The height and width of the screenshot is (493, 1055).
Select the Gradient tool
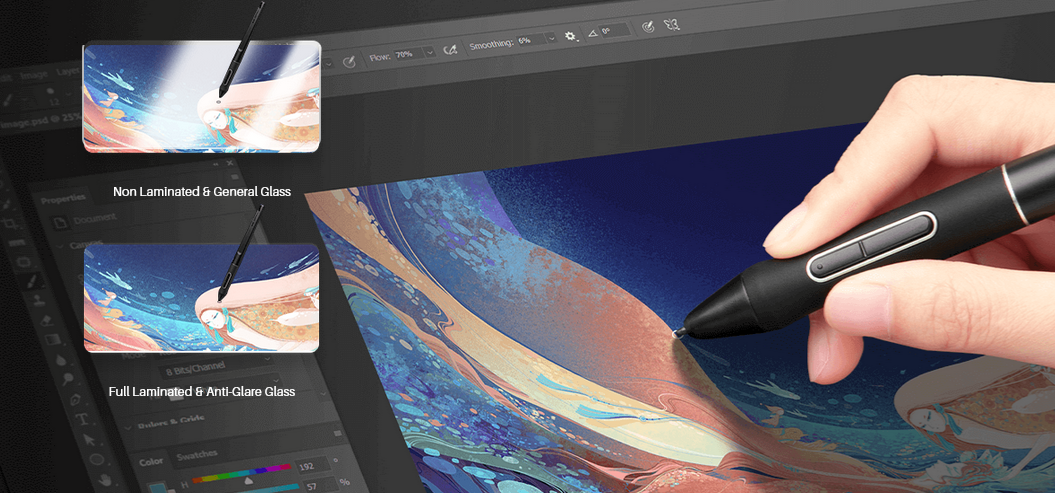(53, 340)
